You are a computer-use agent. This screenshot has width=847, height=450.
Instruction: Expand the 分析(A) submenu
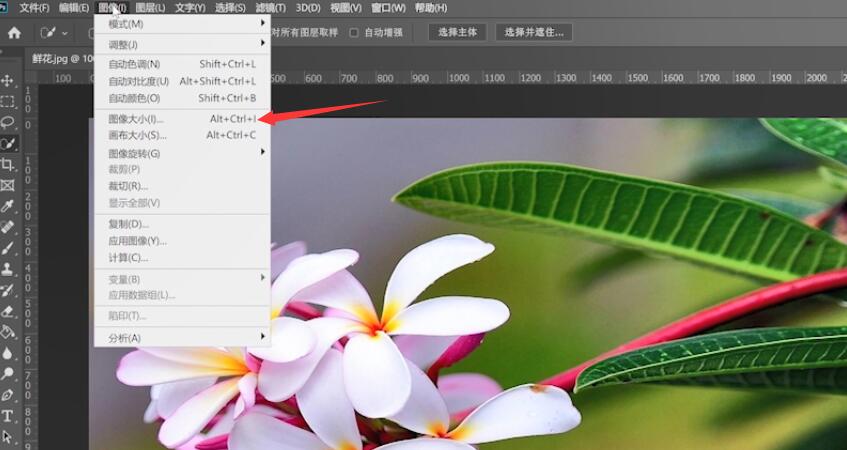point(183,338)
